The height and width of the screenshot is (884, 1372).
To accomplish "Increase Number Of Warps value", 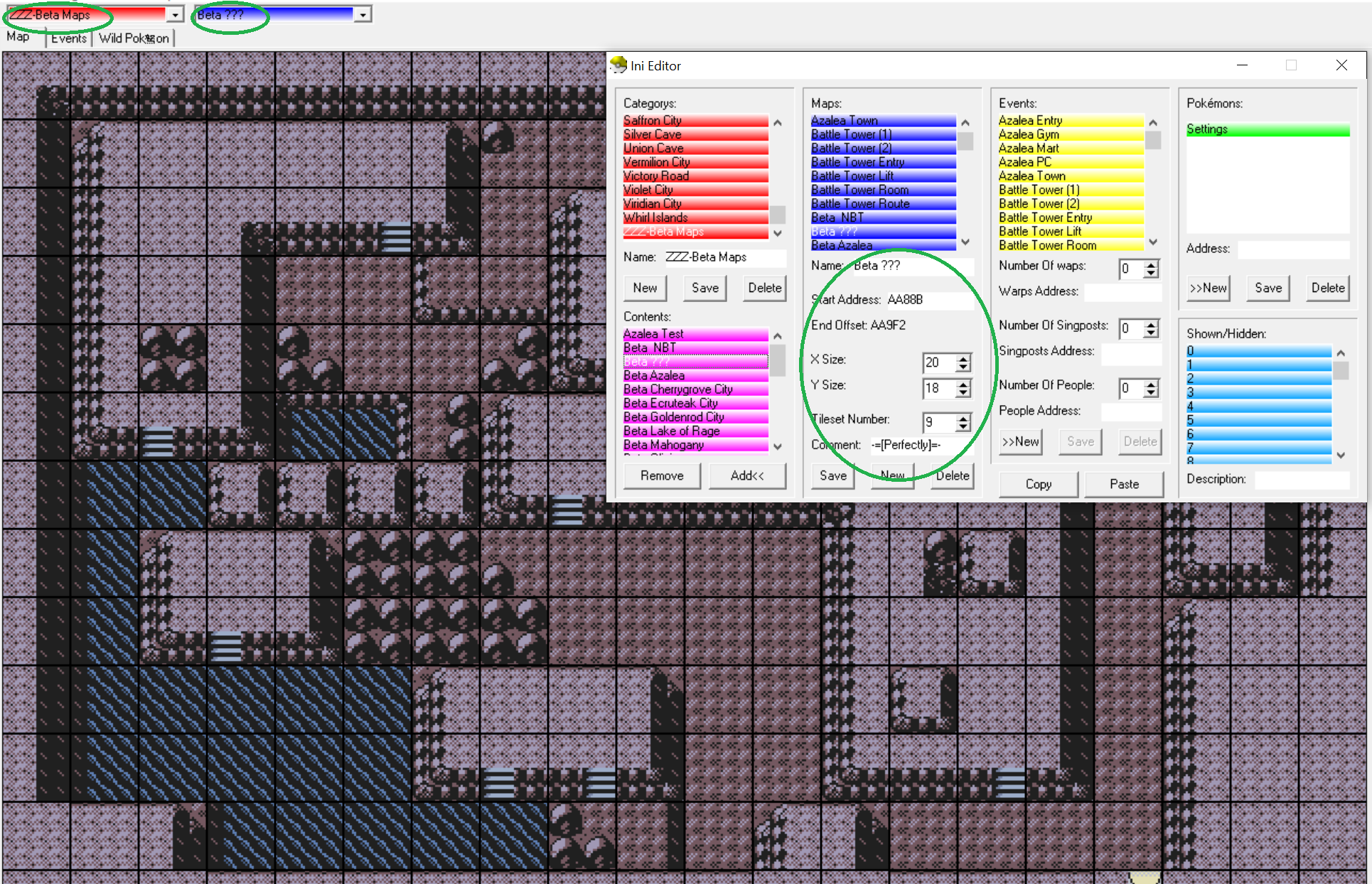I will [1151, 265].
